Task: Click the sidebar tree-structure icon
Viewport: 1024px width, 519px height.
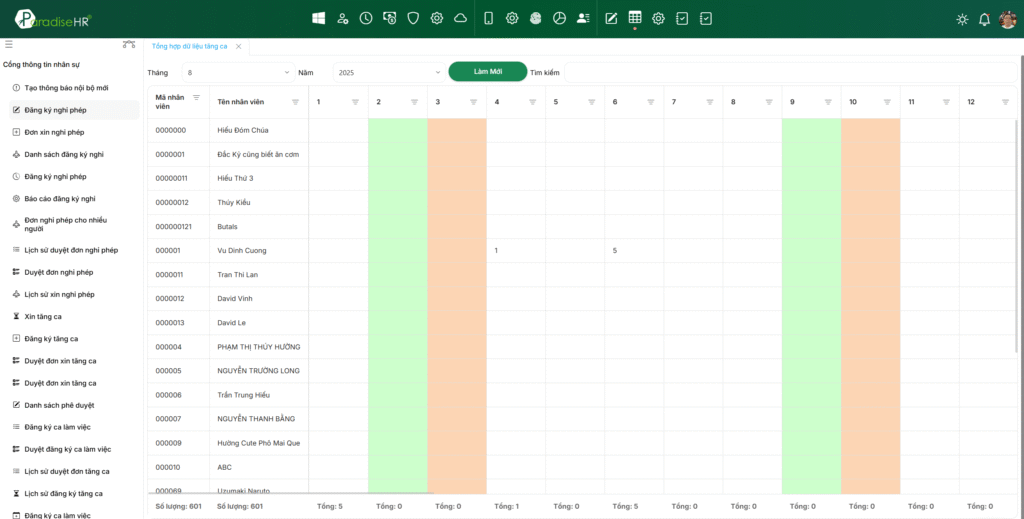Action: pyautogui.click(x=129, y=44)
